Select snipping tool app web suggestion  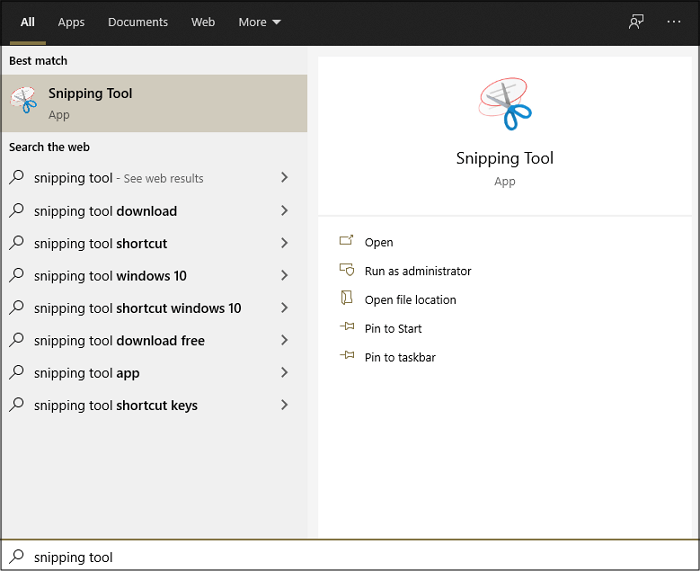click(87, 373)
